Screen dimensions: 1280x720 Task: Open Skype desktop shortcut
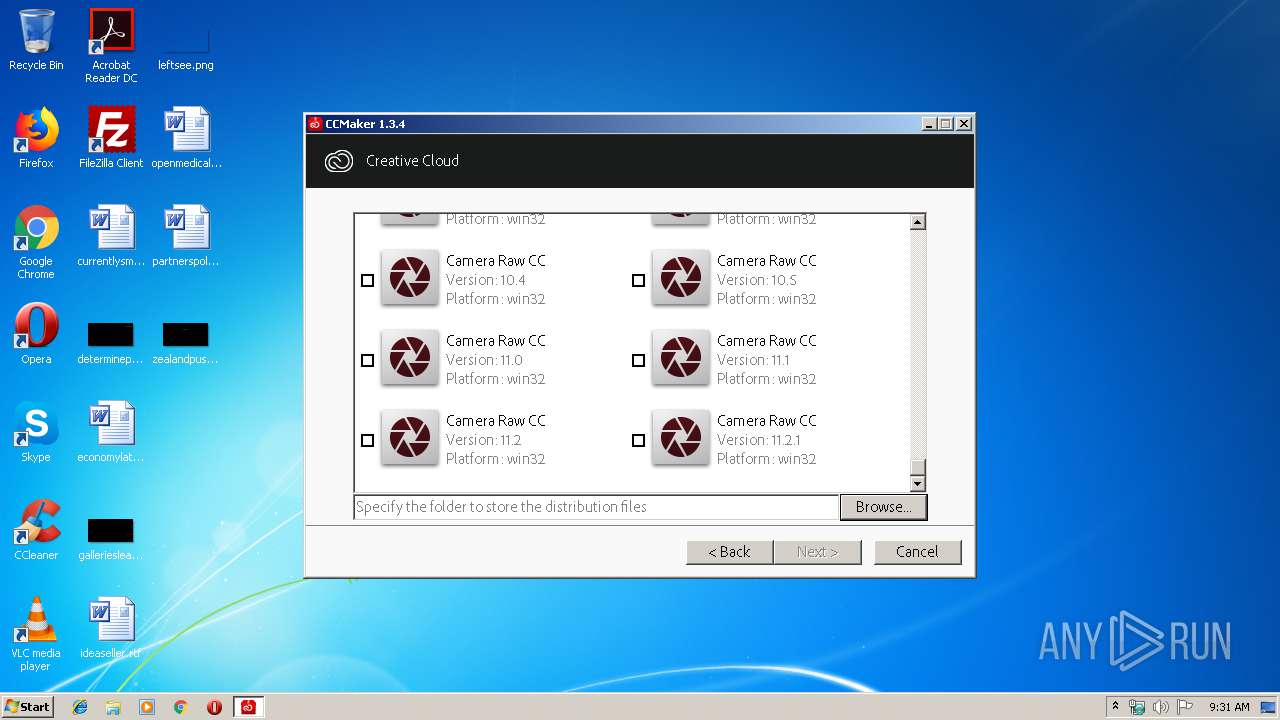pyautogui.click(x=36, y=432)
